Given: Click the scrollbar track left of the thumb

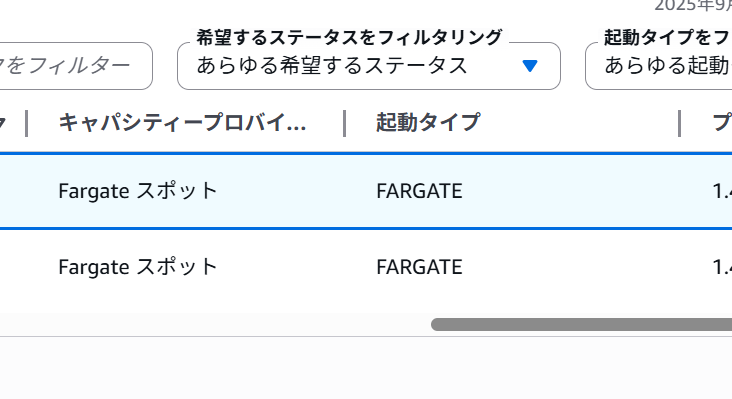Looking at the screenshot, I should pos(215,325).
